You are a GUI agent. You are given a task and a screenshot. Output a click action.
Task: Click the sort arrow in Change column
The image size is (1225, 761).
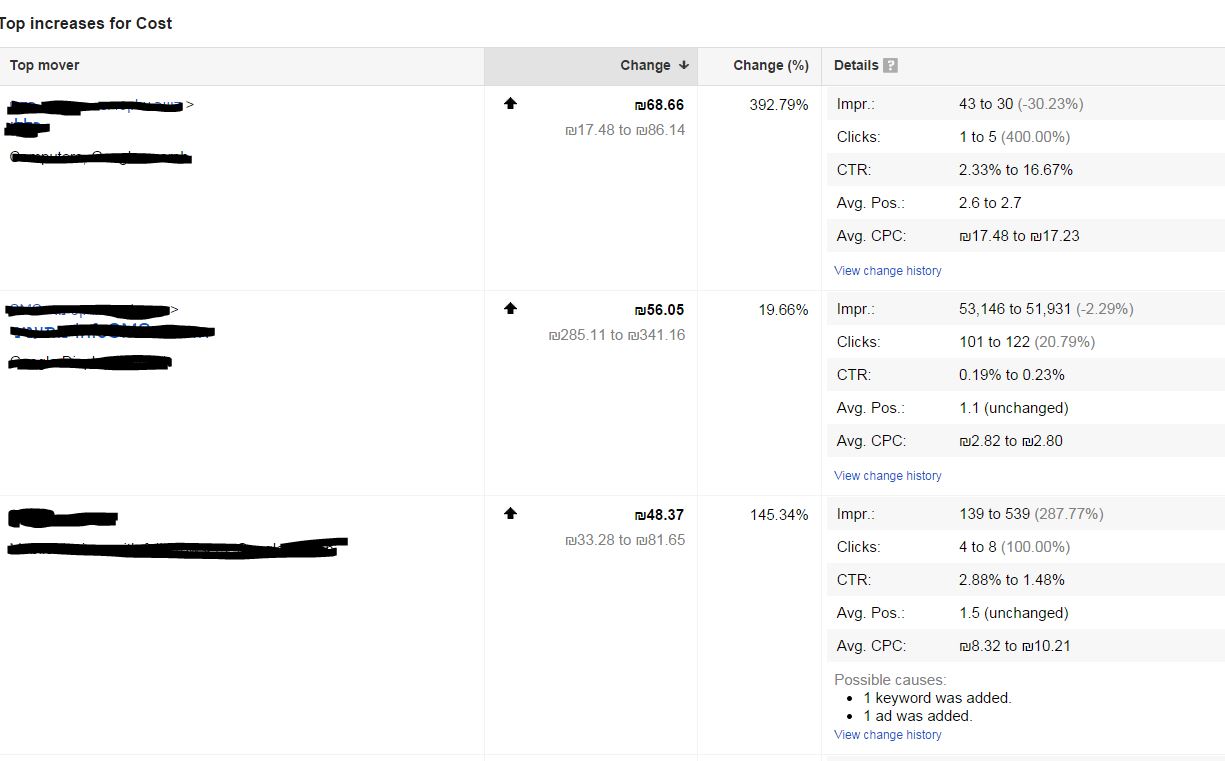[684, 65]
